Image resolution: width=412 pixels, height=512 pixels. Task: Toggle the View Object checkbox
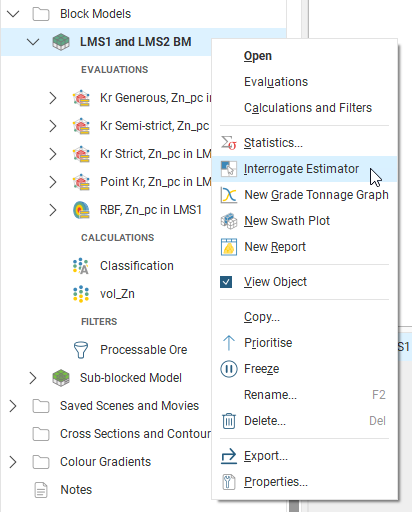point(226,282)
